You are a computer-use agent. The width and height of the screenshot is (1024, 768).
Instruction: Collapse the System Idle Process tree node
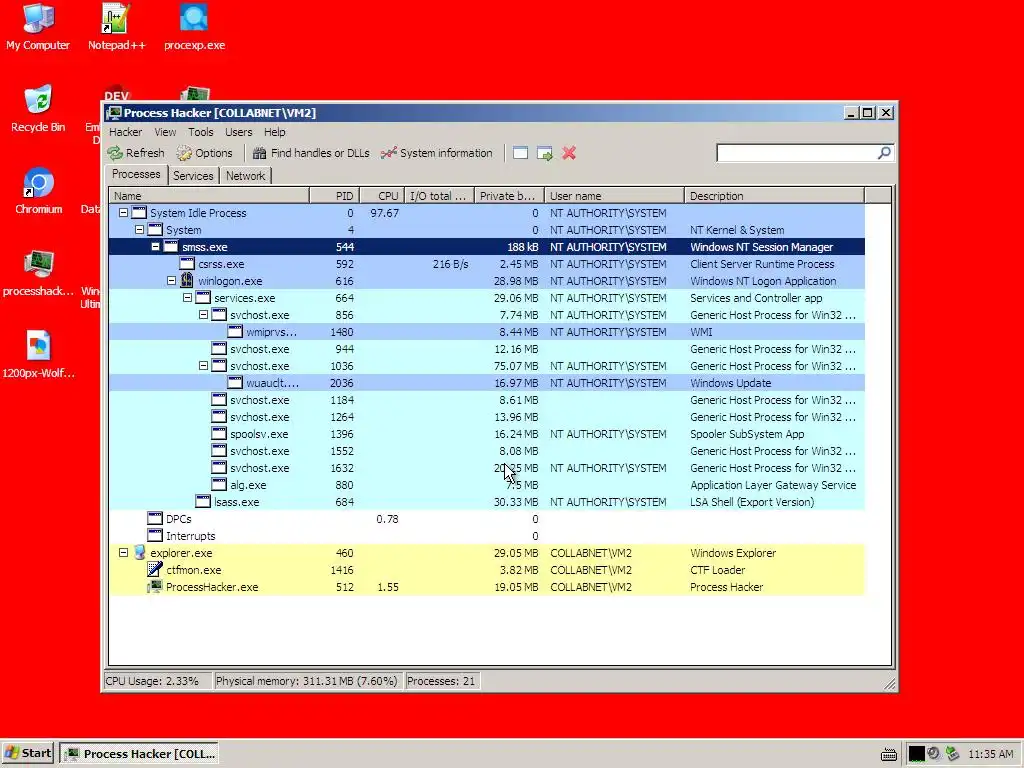pos(123,213)
